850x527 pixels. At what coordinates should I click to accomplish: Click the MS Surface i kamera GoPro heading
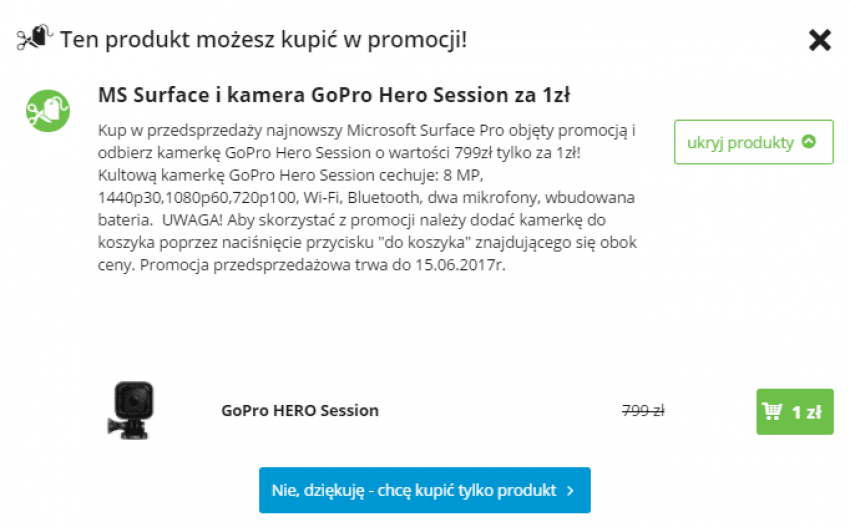334,95
